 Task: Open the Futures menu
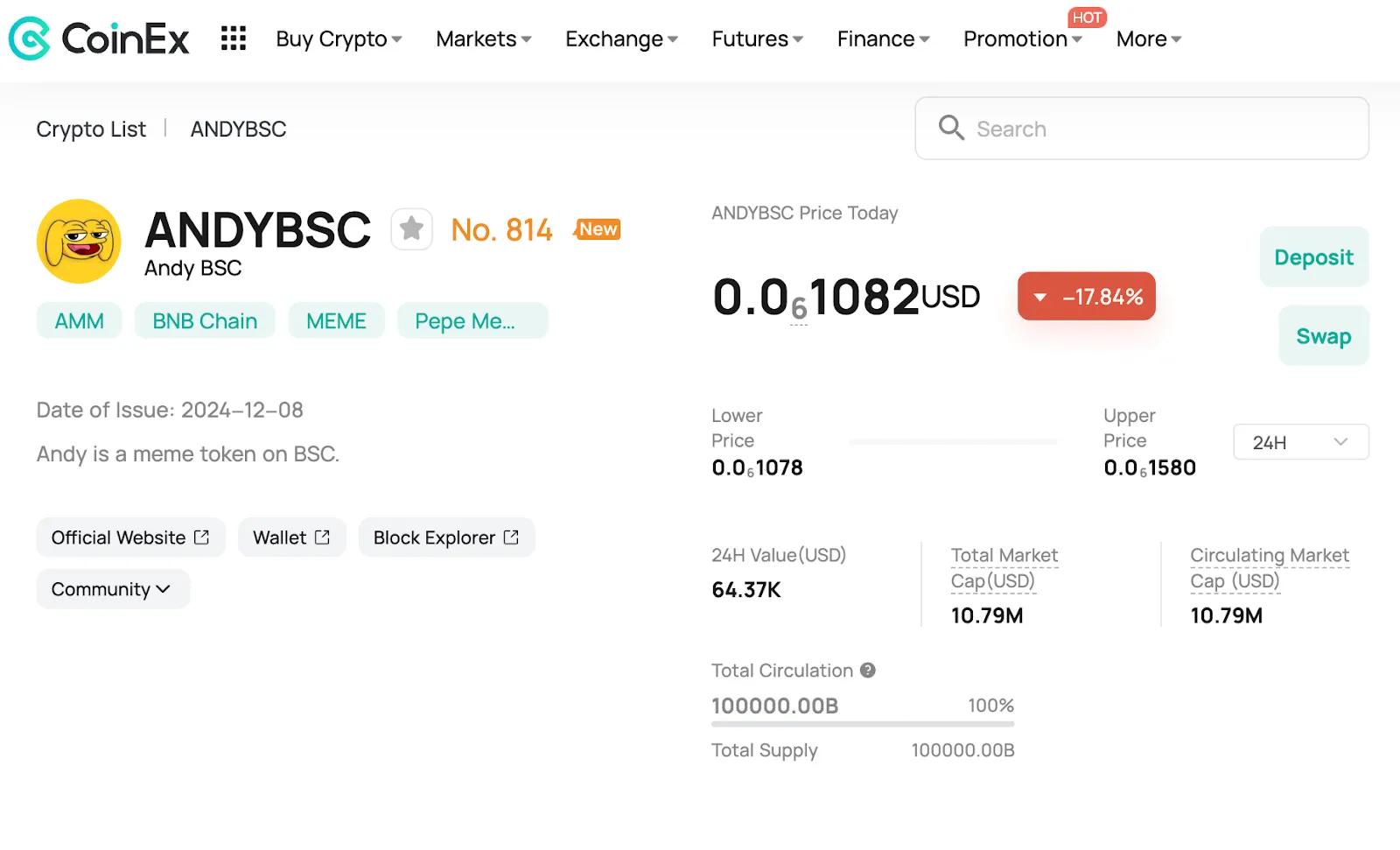coord(757,39)
